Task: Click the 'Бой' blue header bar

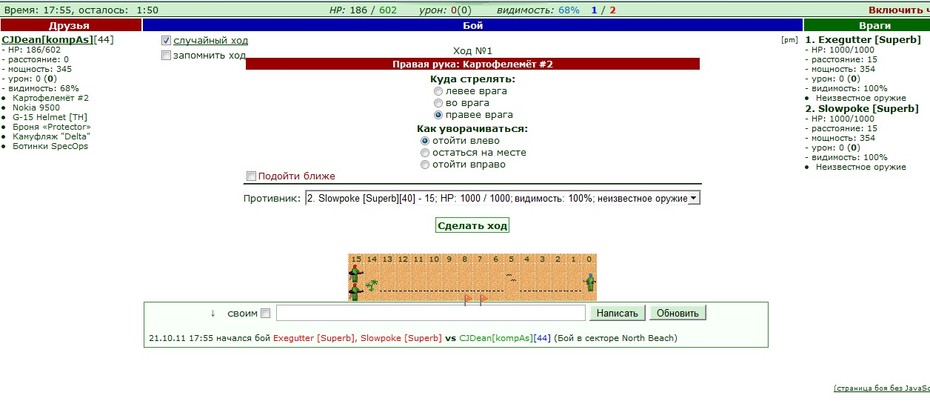Action: tap(473, 25)
